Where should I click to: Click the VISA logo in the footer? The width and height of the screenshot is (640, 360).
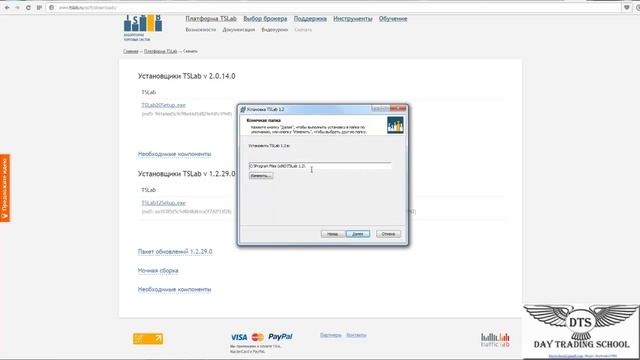click(239, 337)
